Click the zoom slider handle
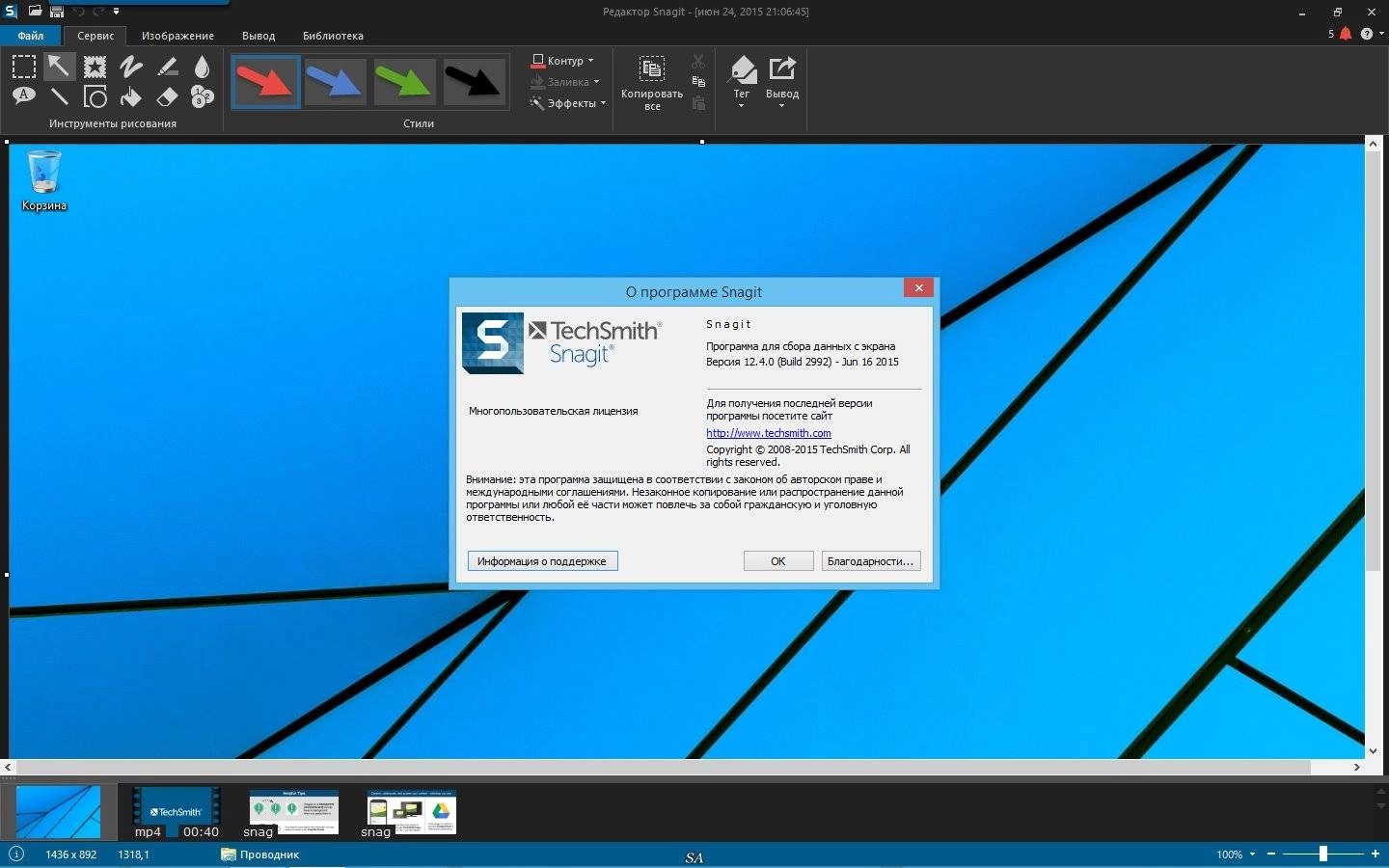Image resolution: width=1389 pixels, height=868 pixels. point(1323,854)
